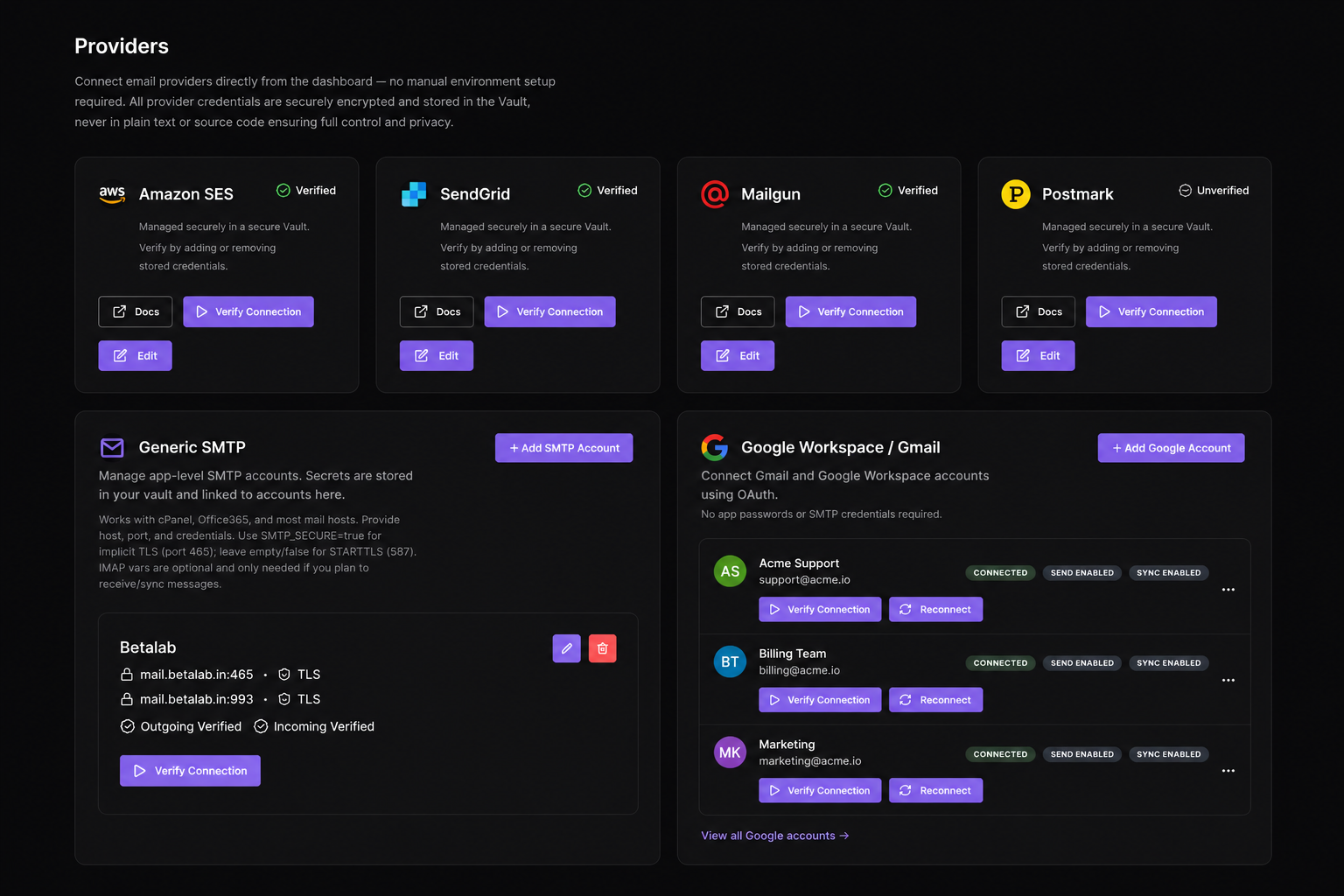Click mail.betalab.in:993 host text
1344x896 pixels.
197,699
